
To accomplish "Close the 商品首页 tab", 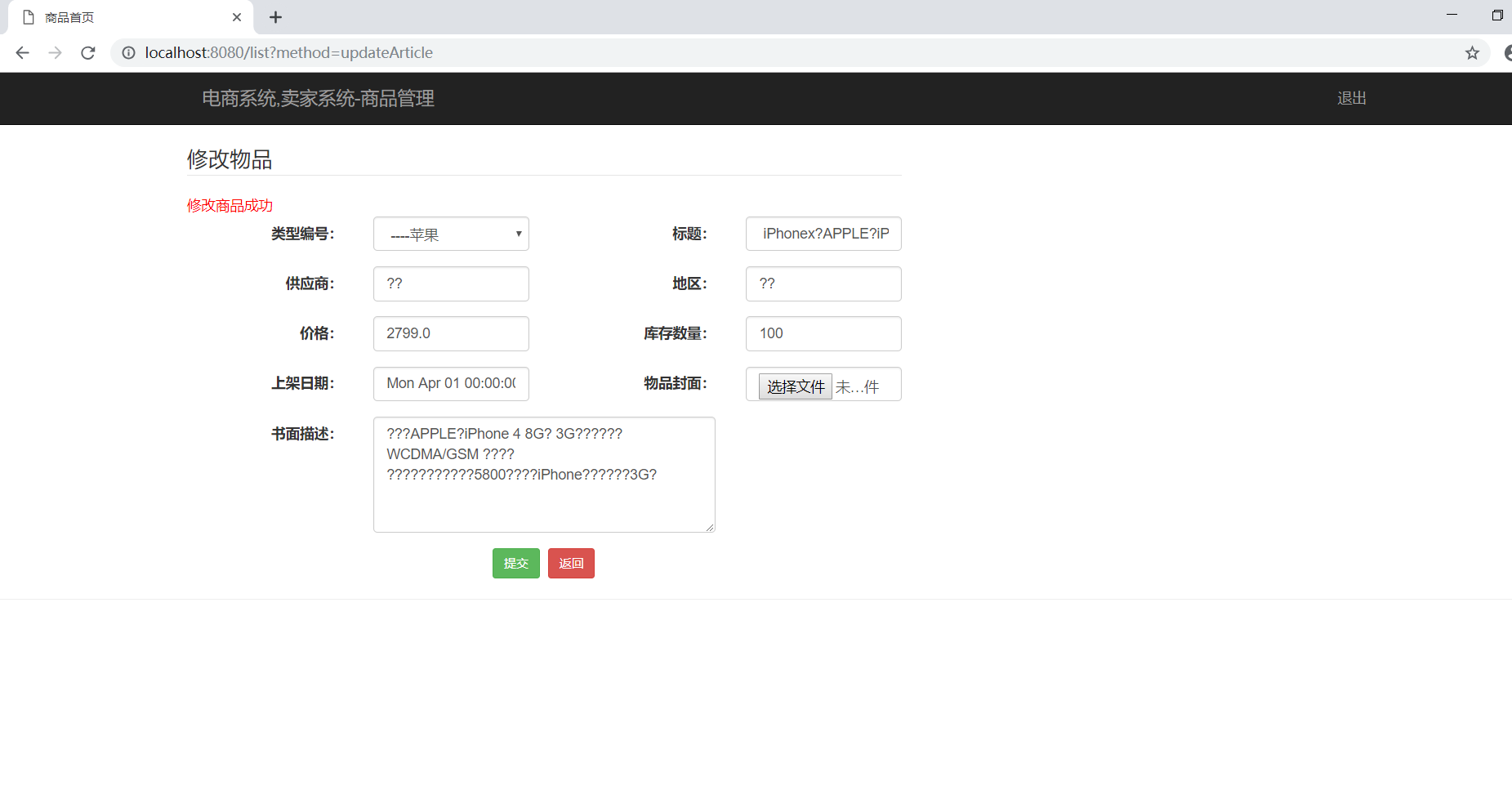I will 237,17.
